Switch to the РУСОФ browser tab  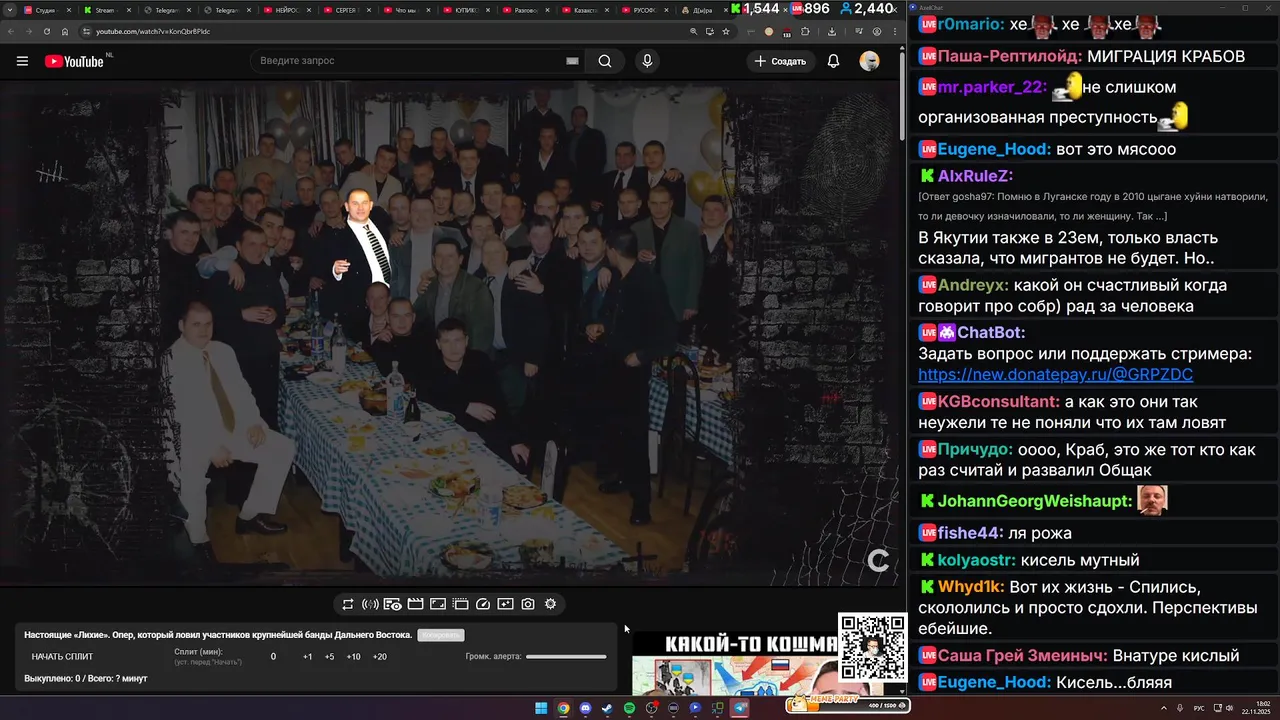(645, 10)
